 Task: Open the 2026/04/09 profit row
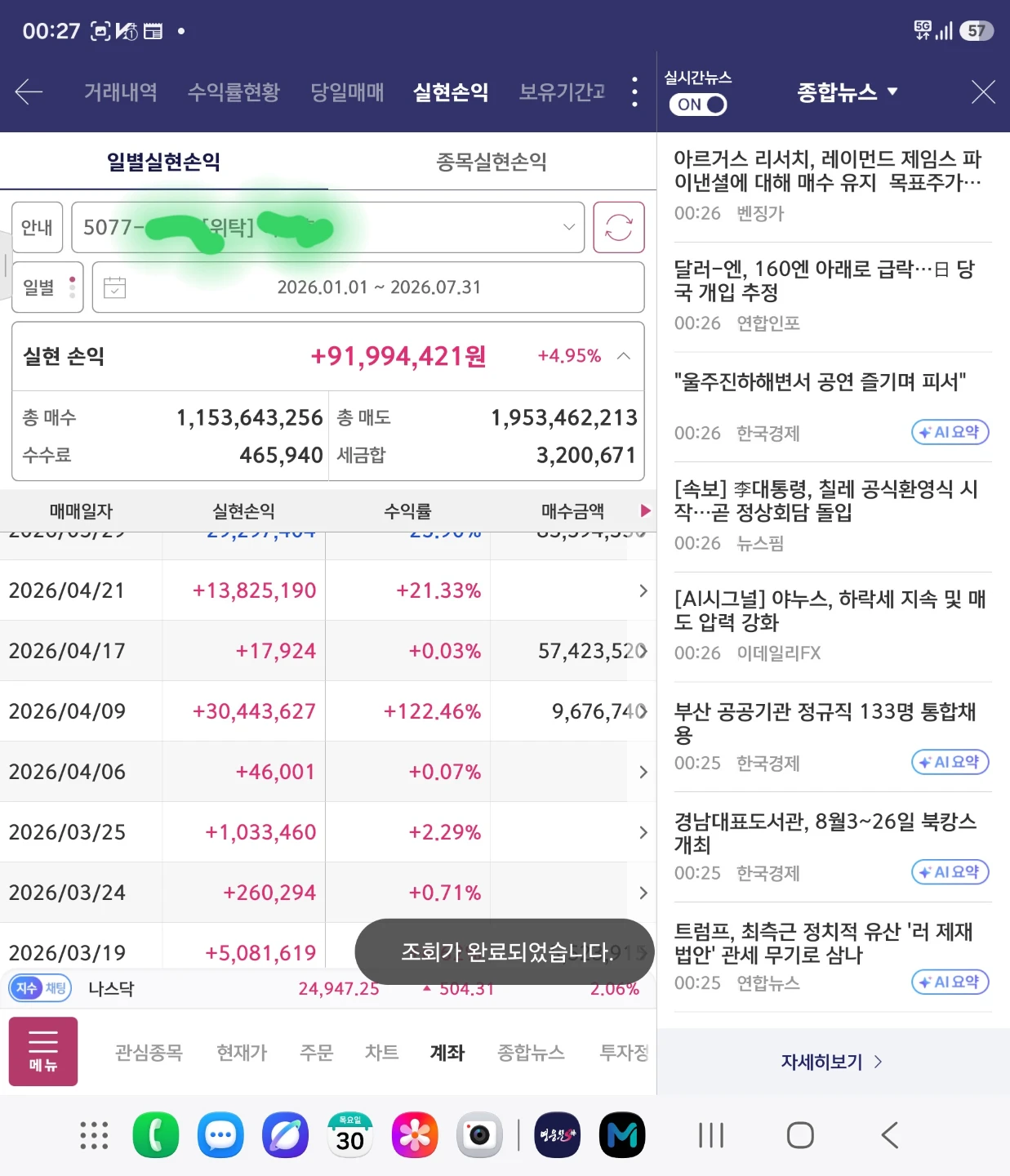[327, 711]
